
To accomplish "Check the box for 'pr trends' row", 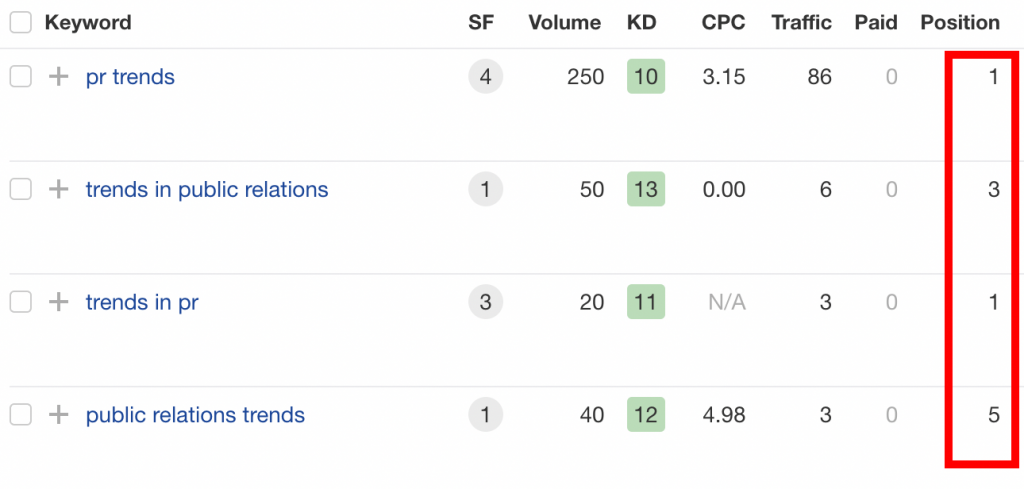I will pos(20,77).
